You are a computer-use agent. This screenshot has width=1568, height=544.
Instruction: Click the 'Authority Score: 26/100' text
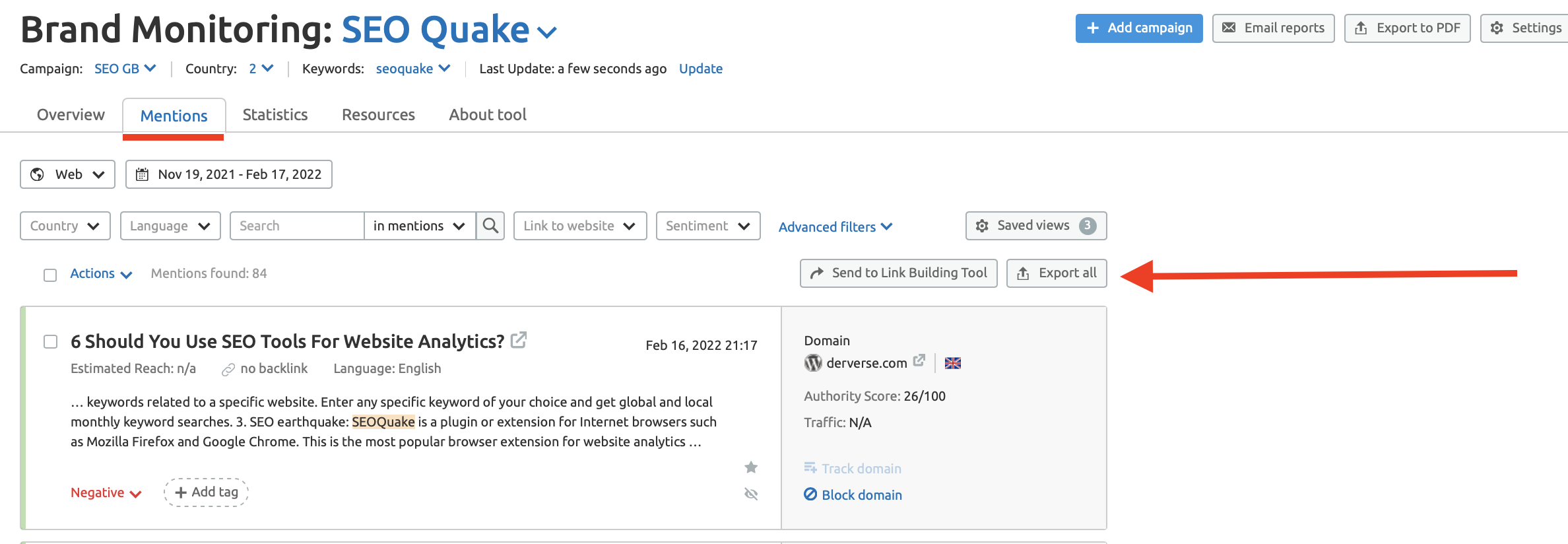(x=874, y=396)
